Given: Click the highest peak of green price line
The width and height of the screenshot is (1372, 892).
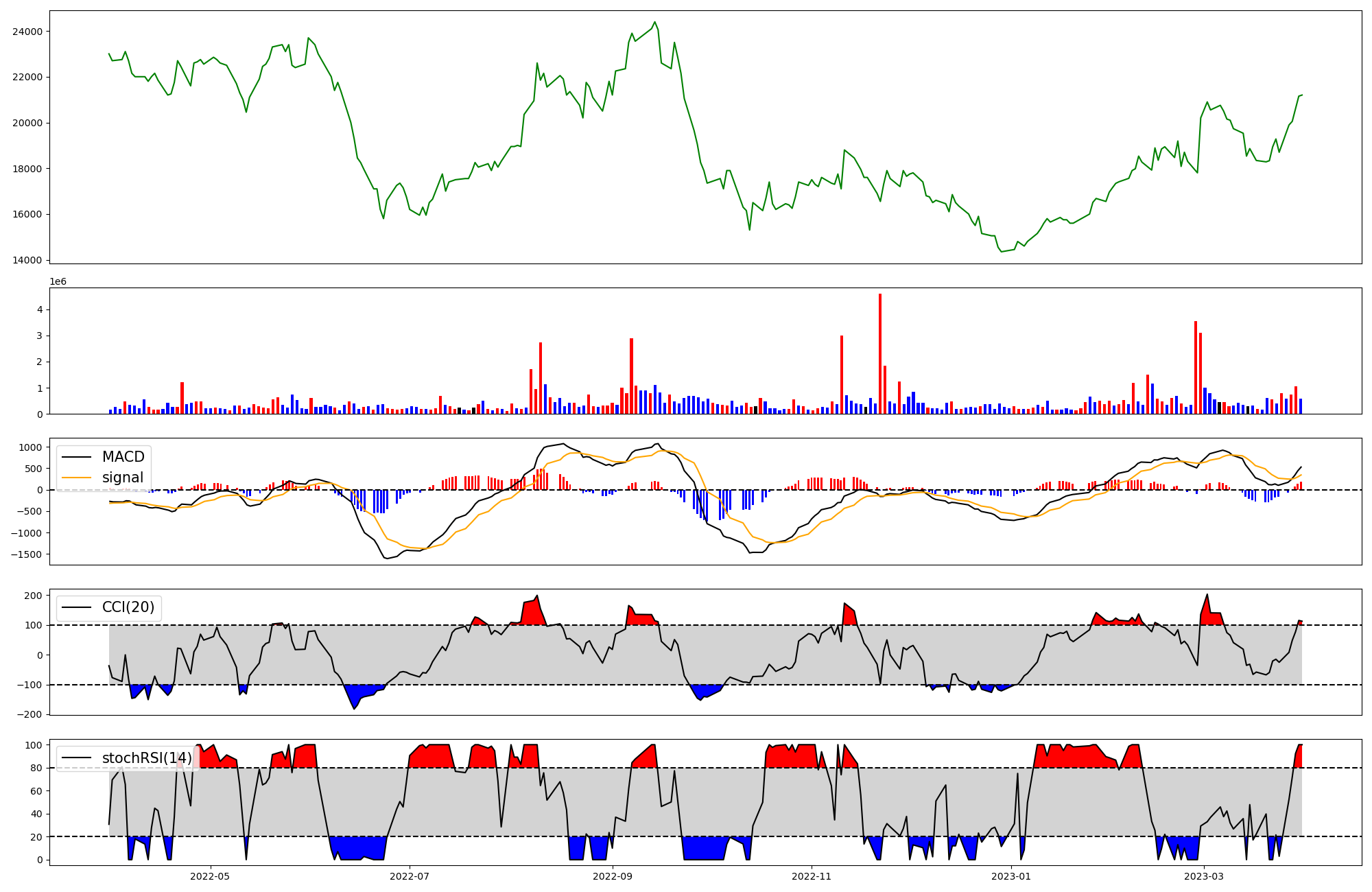Looking at the screenshot, I should [654, 22].
